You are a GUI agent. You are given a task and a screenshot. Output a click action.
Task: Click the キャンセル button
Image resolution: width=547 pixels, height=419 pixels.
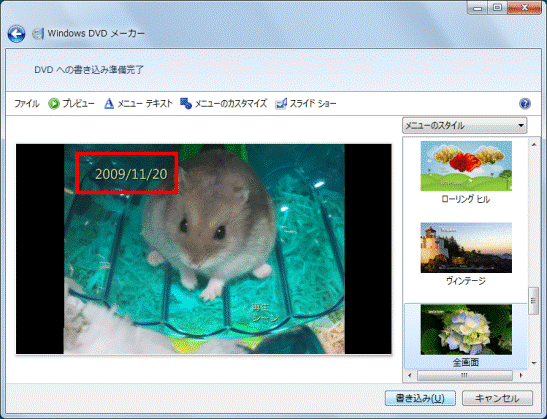coord(497,398)
